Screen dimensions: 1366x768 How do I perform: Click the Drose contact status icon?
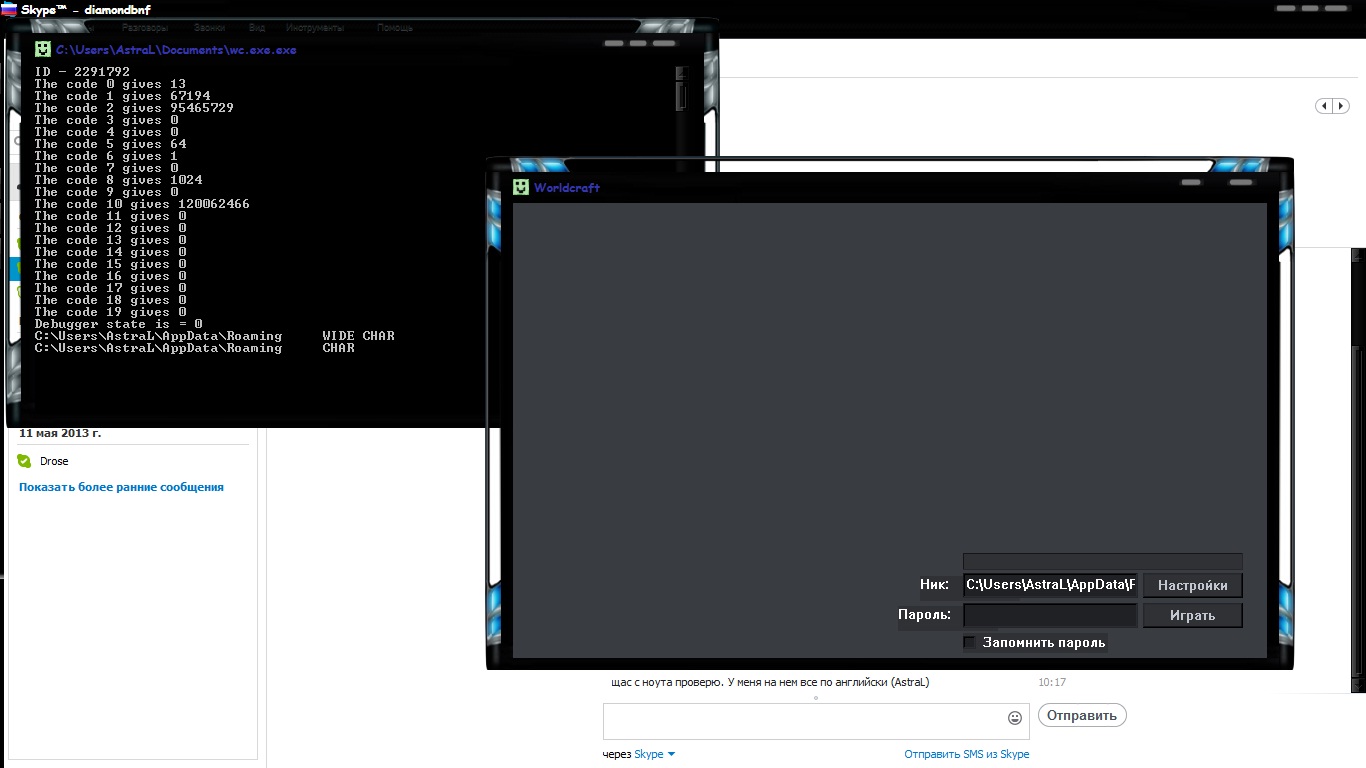coord(25,461)
